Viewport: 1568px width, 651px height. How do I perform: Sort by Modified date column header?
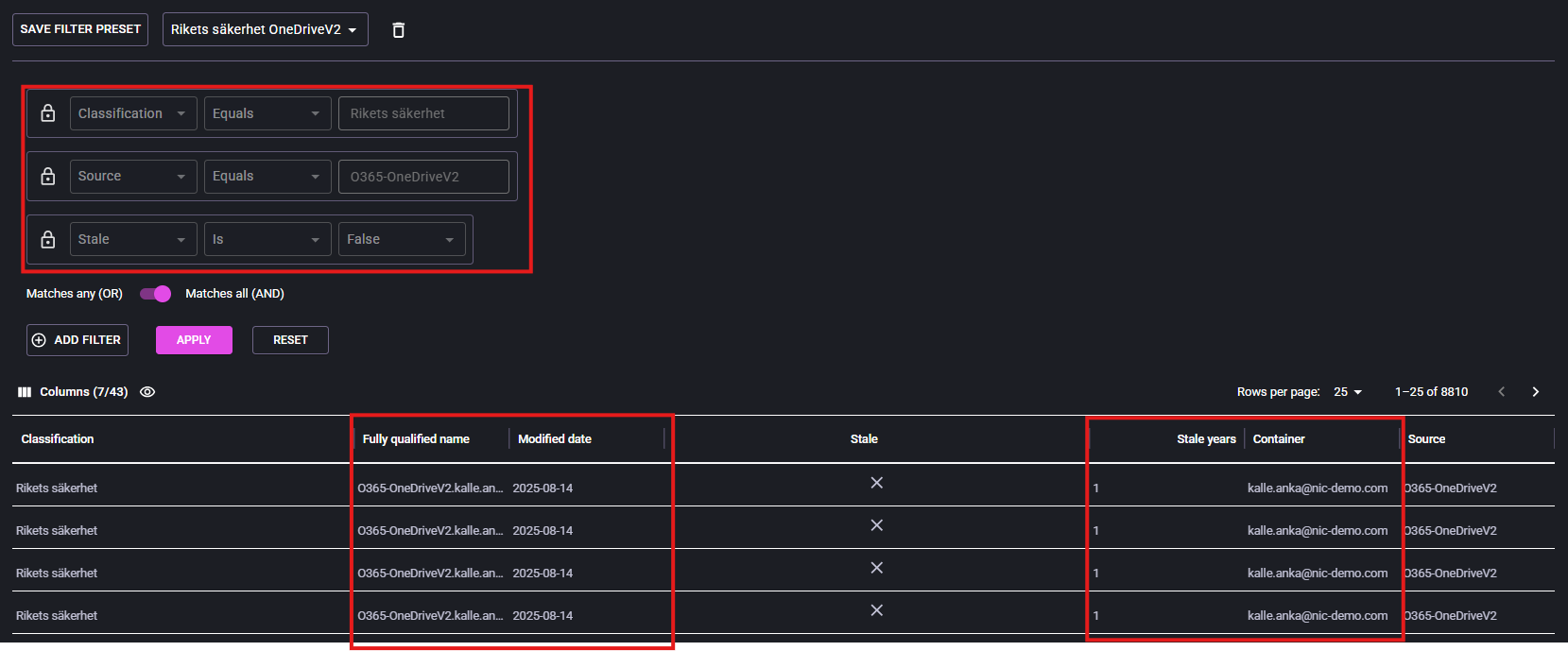(x=555, y=439)
